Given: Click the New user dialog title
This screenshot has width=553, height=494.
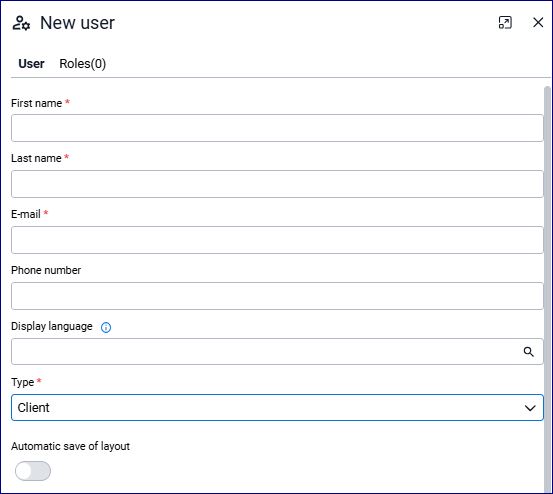Looking at the screenshot, I should [77, 23].
